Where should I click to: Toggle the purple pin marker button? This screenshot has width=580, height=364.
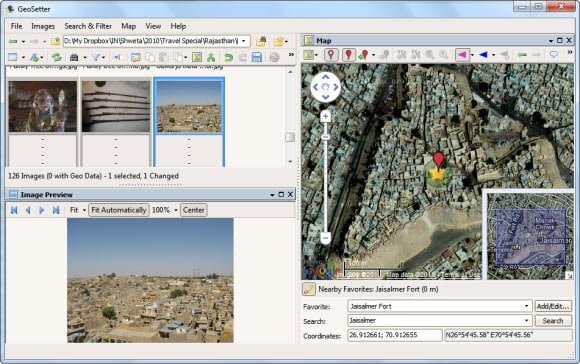[x=331, y=55]
